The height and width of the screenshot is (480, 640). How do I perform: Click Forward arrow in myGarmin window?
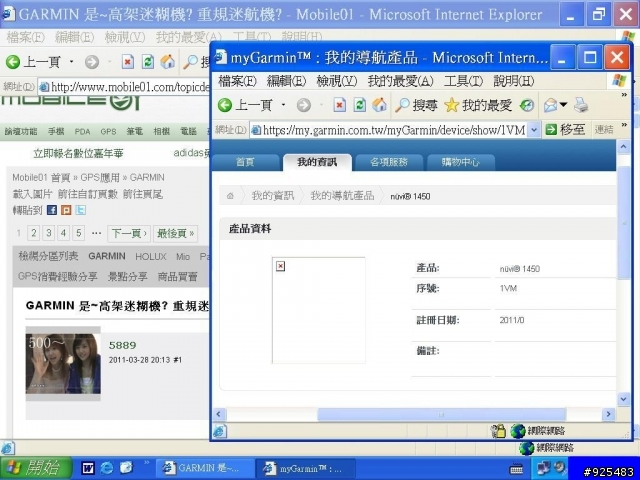click(x=303, y=105)
